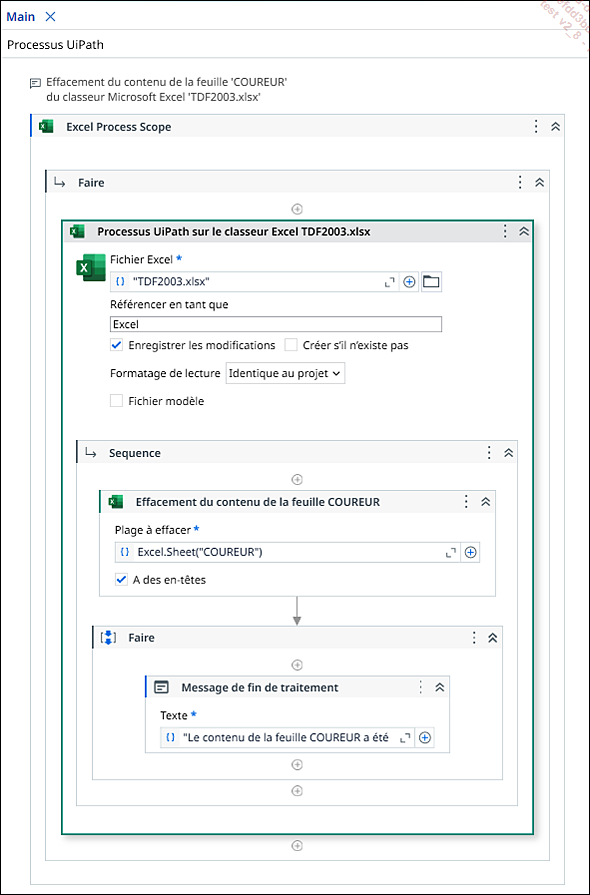
Task: Click the Fichier Excel path field
Action: point(254,281)
